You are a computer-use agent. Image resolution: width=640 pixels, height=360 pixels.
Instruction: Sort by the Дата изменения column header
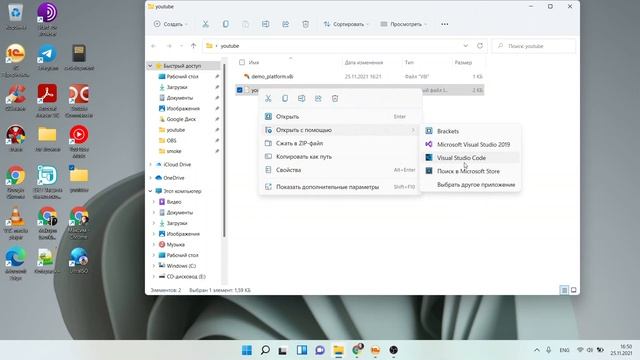point(364,62)
